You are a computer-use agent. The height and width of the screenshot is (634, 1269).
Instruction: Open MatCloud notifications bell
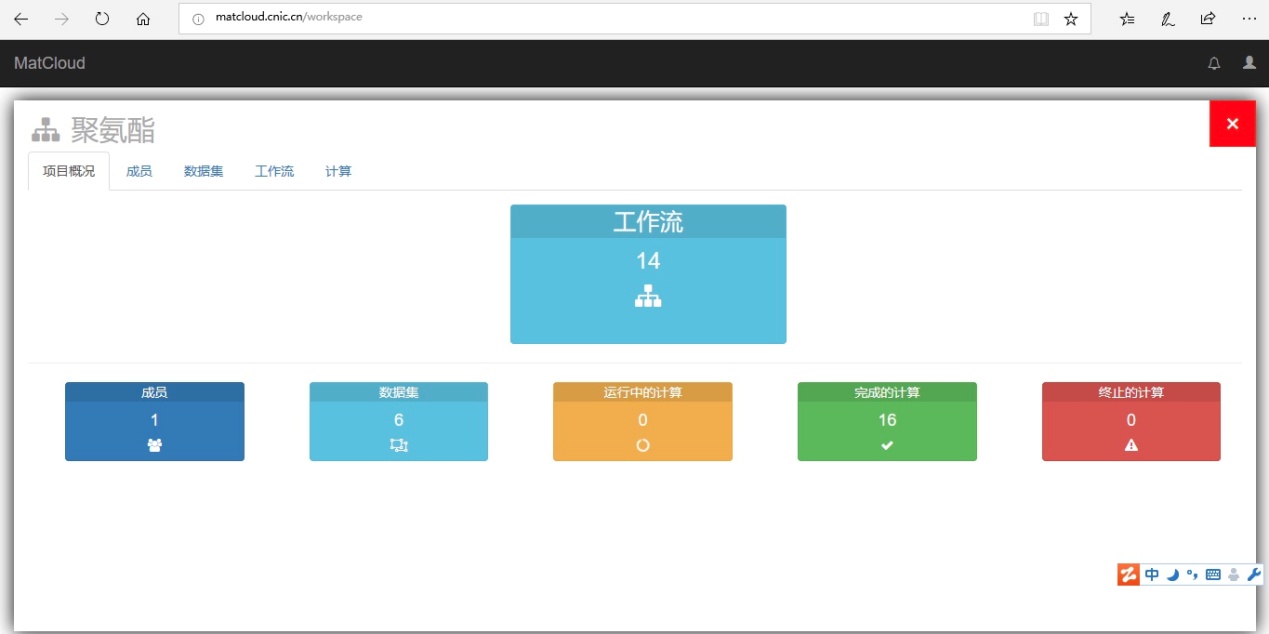[x=1214, y=63]
